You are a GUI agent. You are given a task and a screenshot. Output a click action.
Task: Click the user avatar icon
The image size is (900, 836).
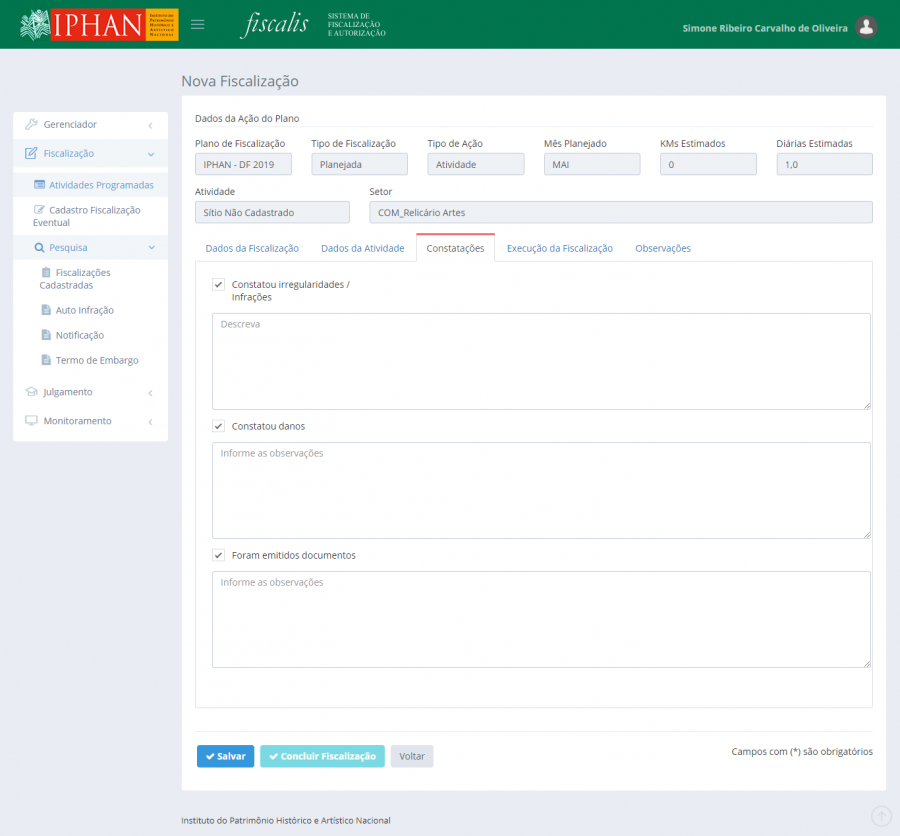[867, 27]
